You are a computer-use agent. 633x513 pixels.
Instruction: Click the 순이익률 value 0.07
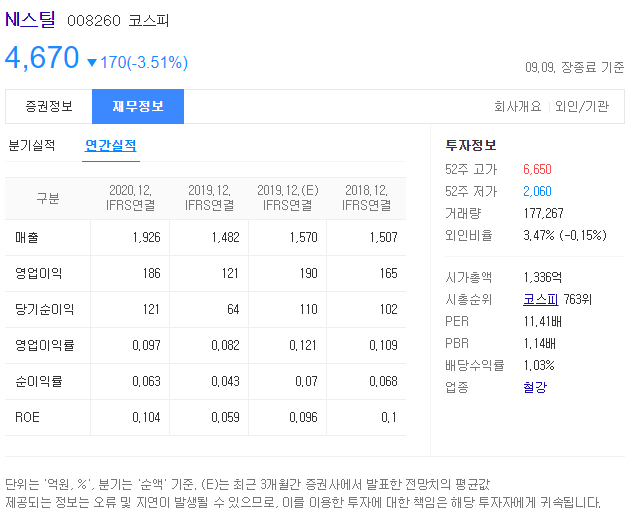(306, 381)
